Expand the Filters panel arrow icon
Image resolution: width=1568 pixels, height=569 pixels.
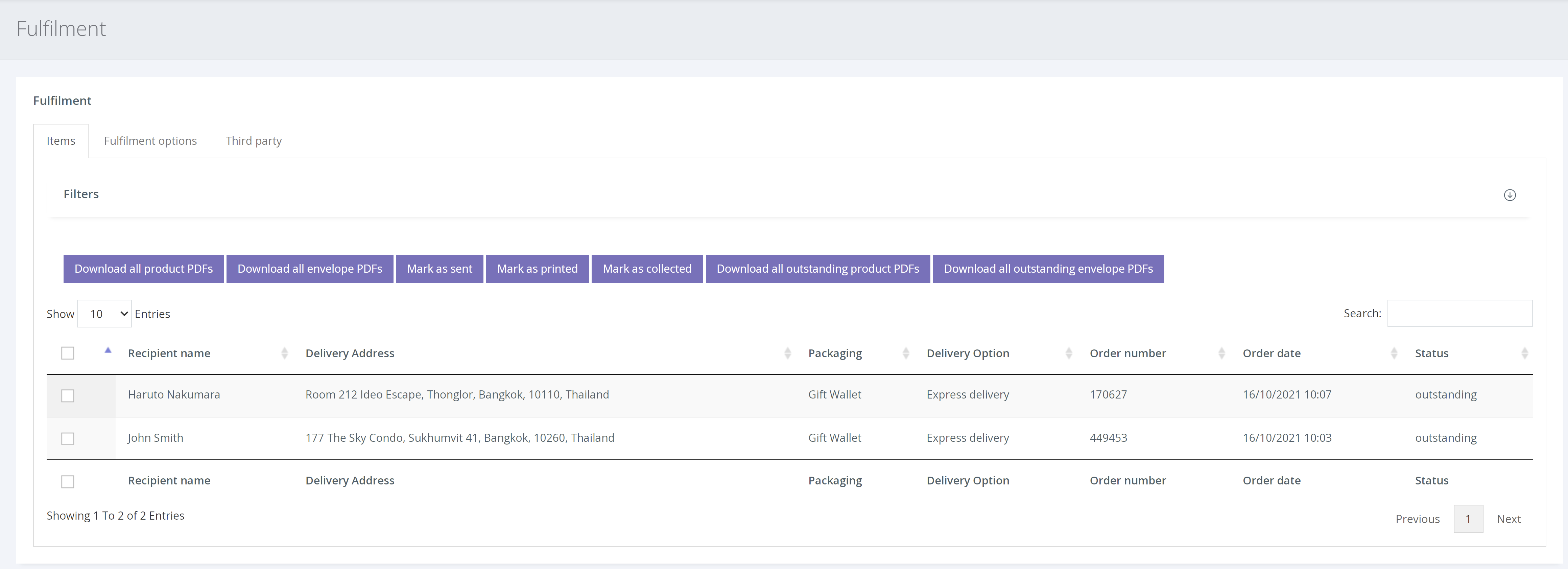tap(1510, 195)
